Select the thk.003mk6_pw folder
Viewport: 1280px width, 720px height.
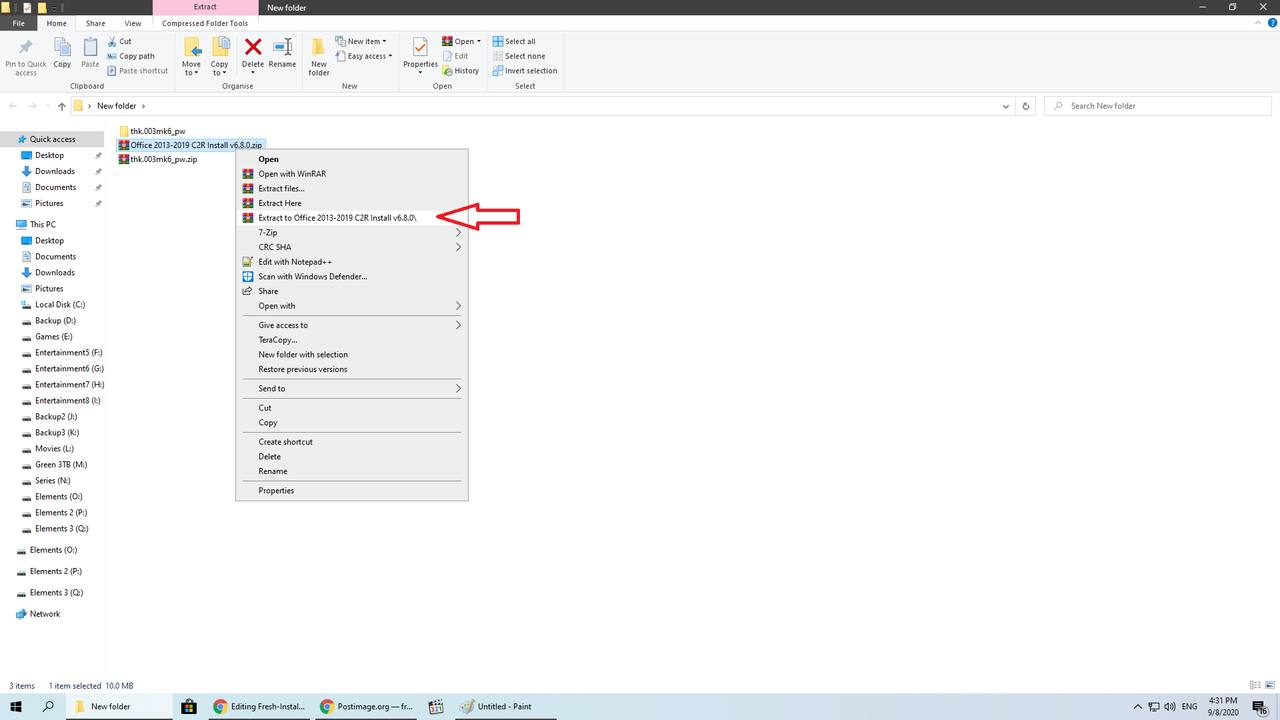pyautogui.click(x=152, y=131)
